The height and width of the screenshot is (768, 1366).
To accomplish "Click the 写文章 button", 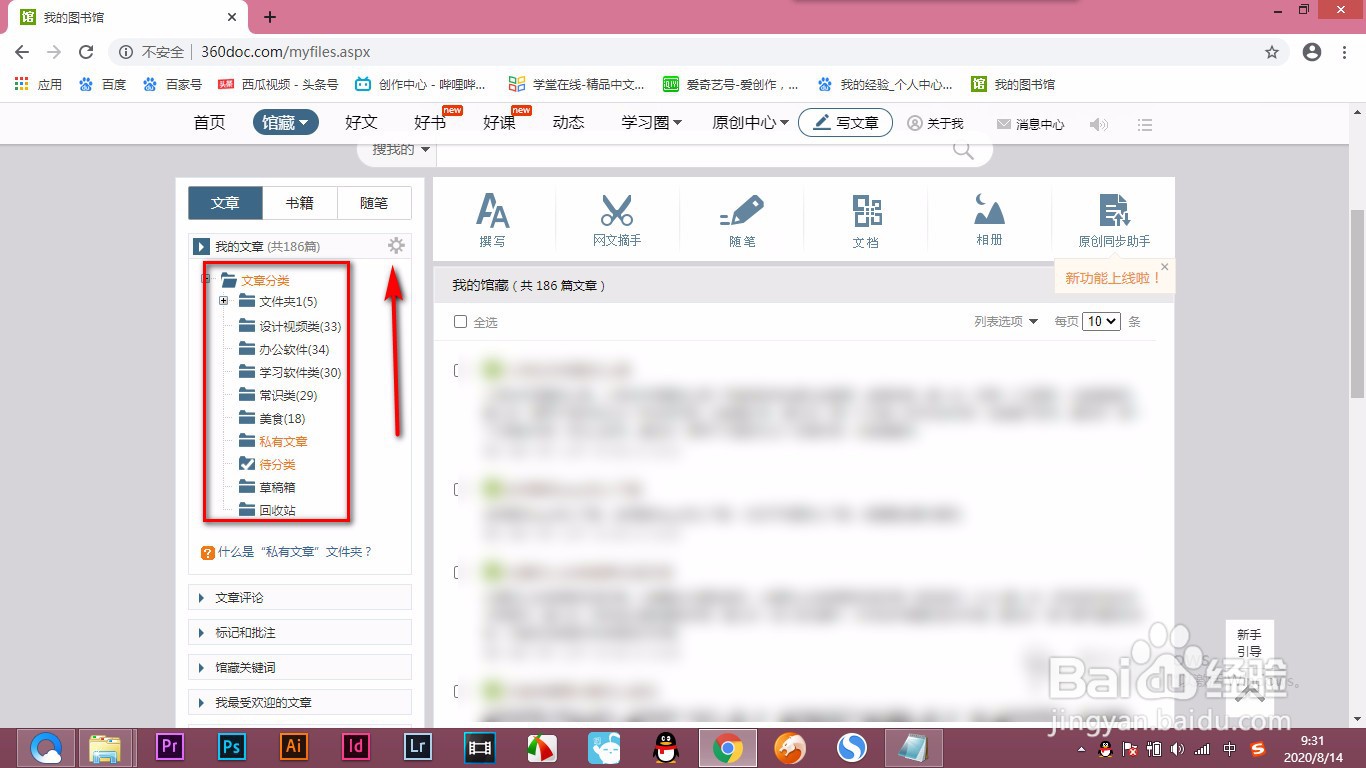I will 845,121.
